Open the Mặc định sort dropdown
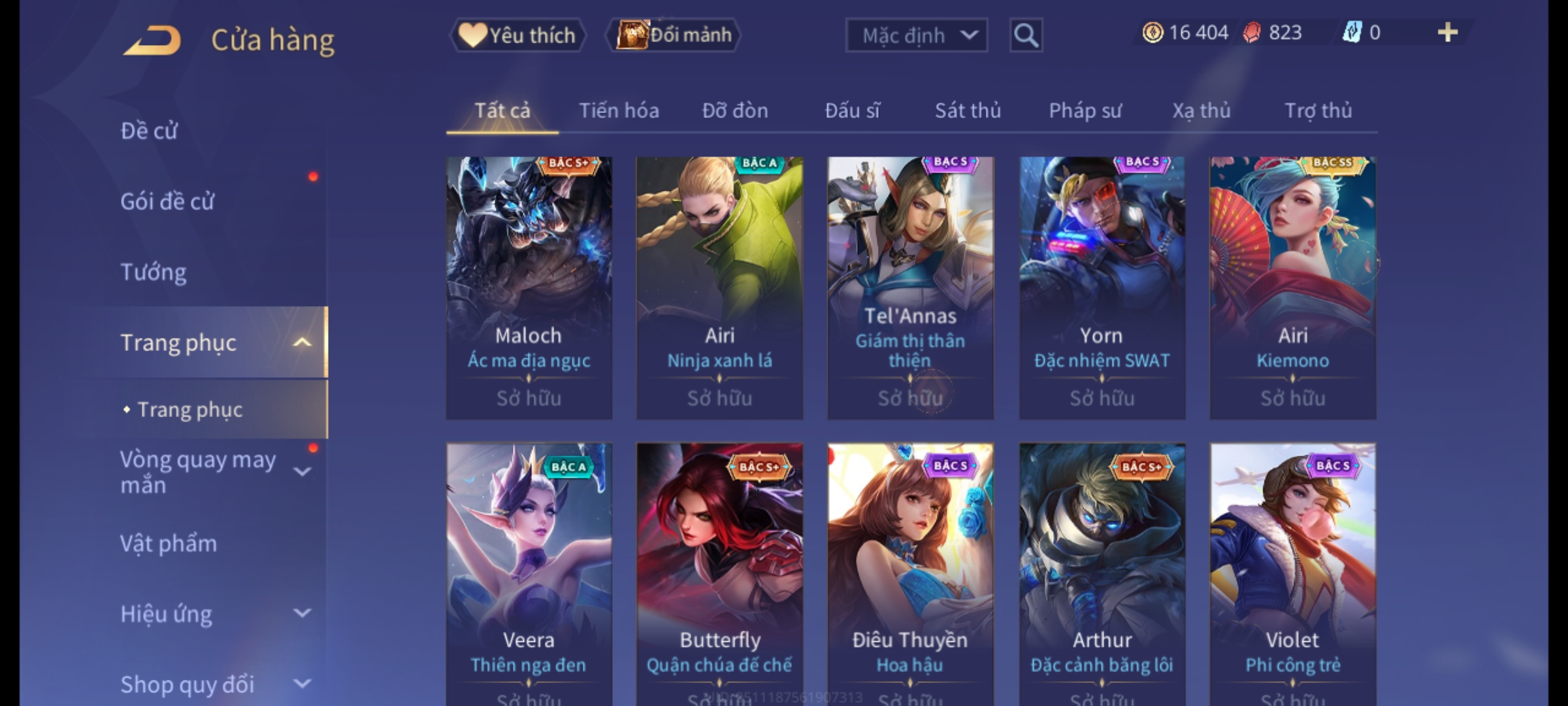This screenshot has height=706, width=1568. pos(916,35)
